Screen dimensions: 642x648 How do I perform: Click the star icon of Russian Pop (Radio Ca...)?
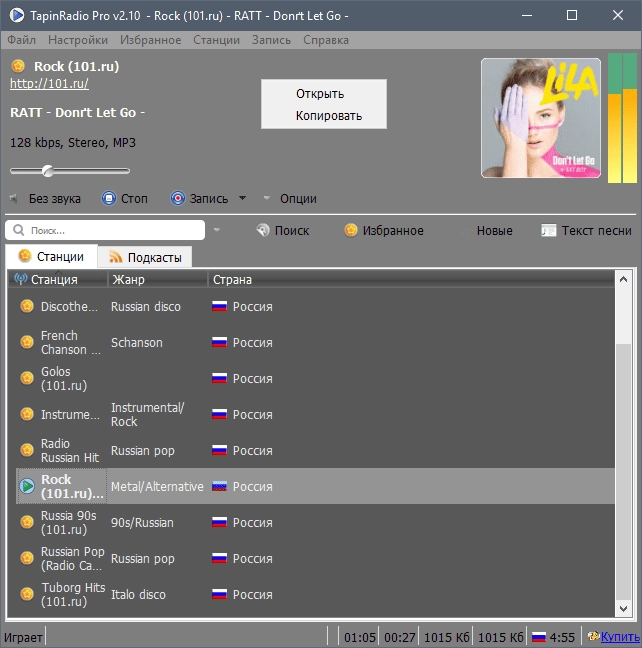tap(27, 558)
